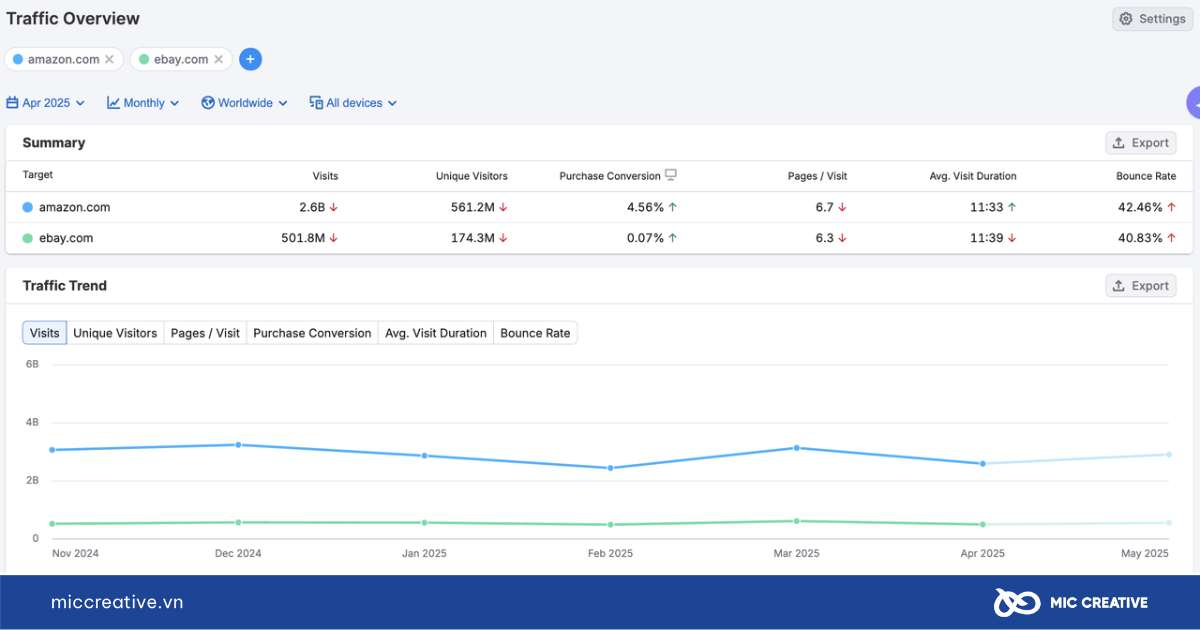Click ebay.com bounce rate 40.83%
The height and width of the screenshot is (630, 1200).
[x=1142, y=239]
